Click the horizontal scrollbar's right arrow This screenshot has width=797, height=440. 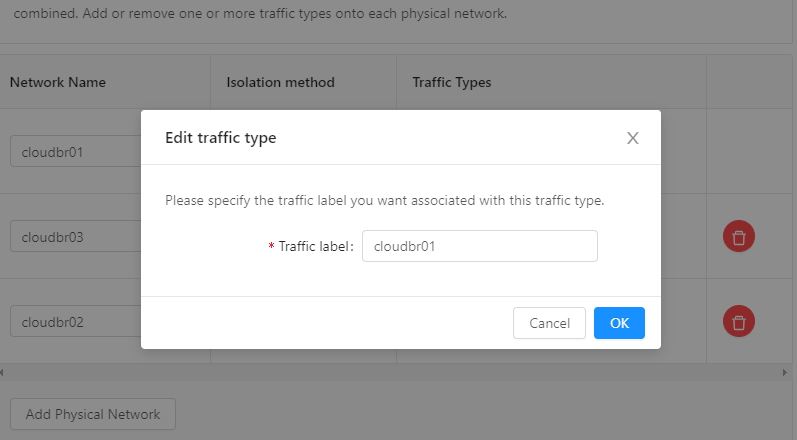[x=785, y=372]
